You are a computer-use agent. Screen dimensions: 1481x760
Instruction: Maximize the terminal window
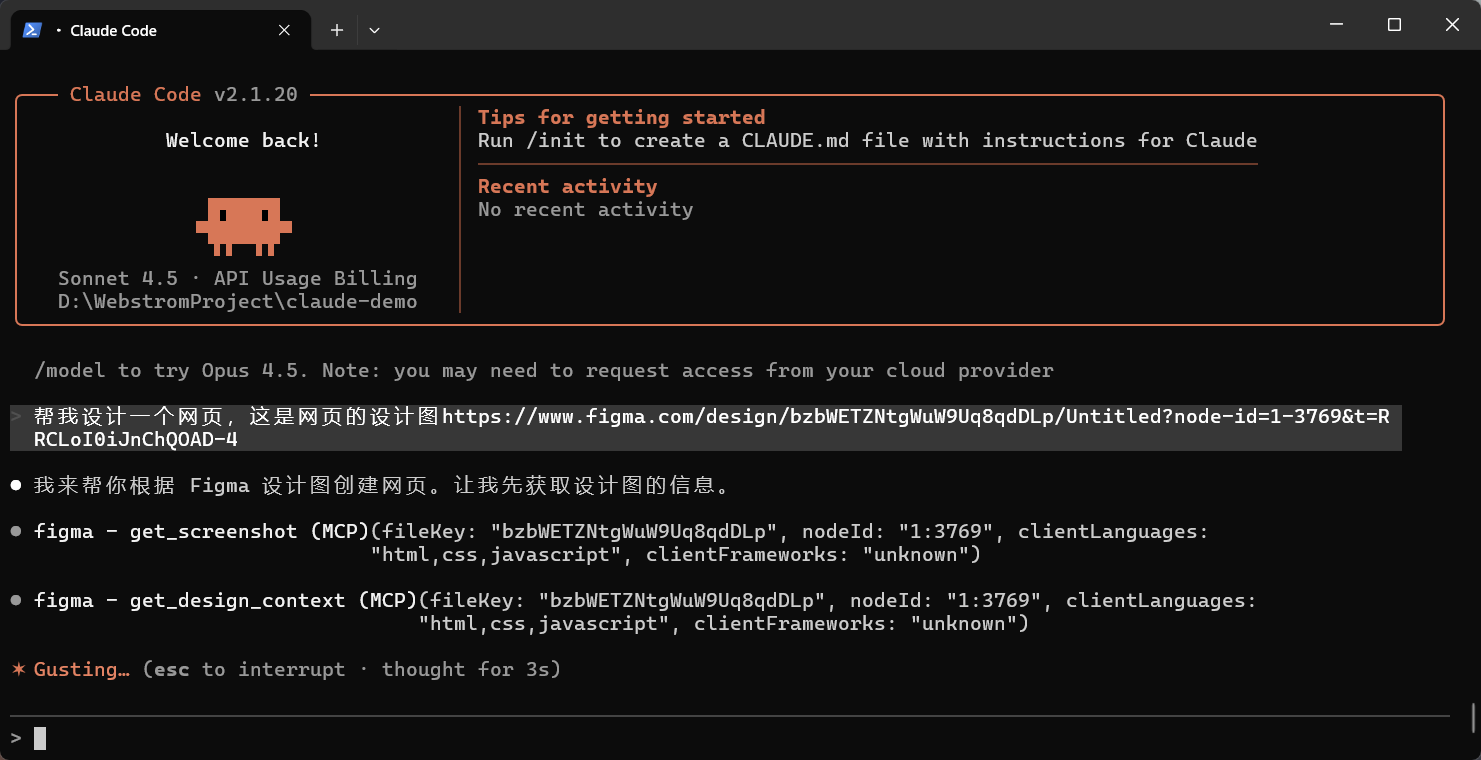[1394, 25]
